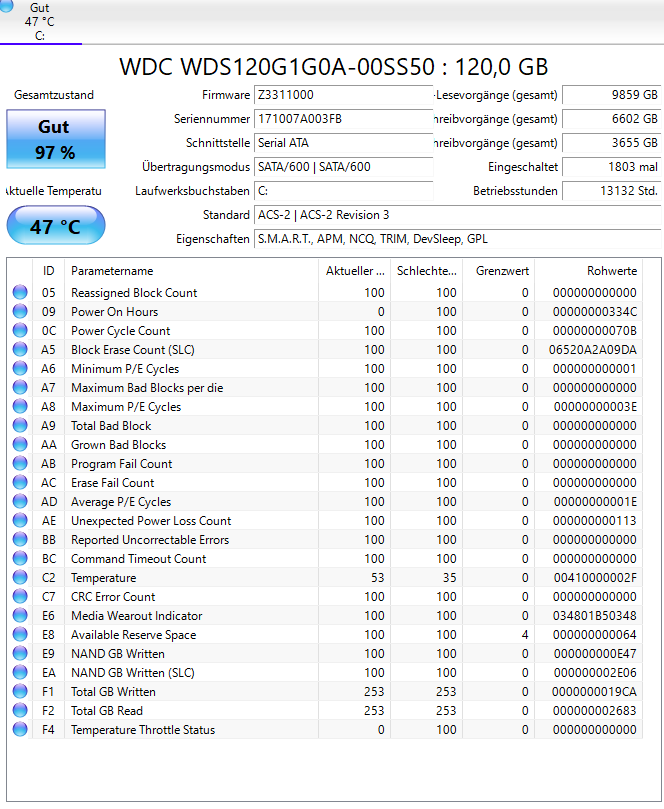Click status icon of CRC Error Count
Image resolution: width=664 pixels, height=809 pixels.
click(x=20, y=597)
